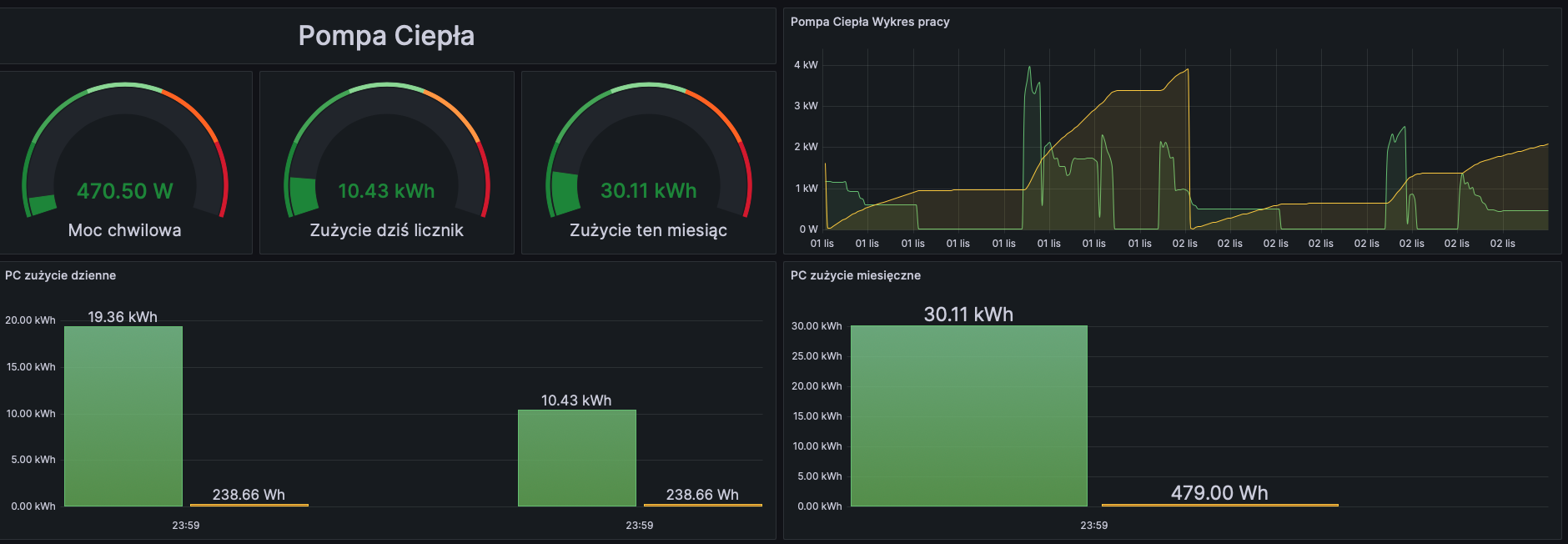Open the Pompa Ciepła Wykres pracy panel title menu

(870, 22)
